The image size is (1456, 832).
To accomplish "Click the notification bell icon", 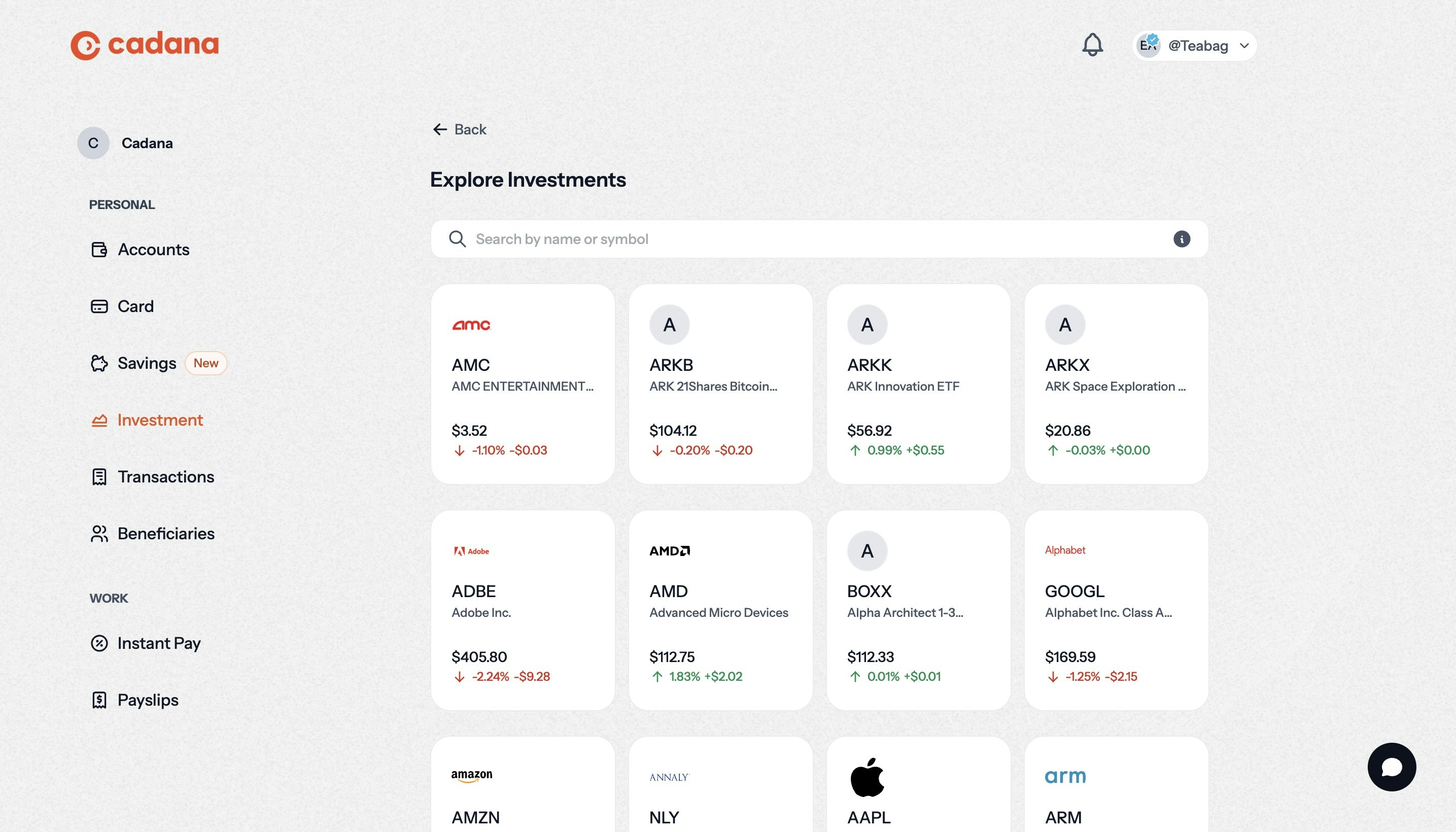I will pyautogui.click(x=1092, y=45).
